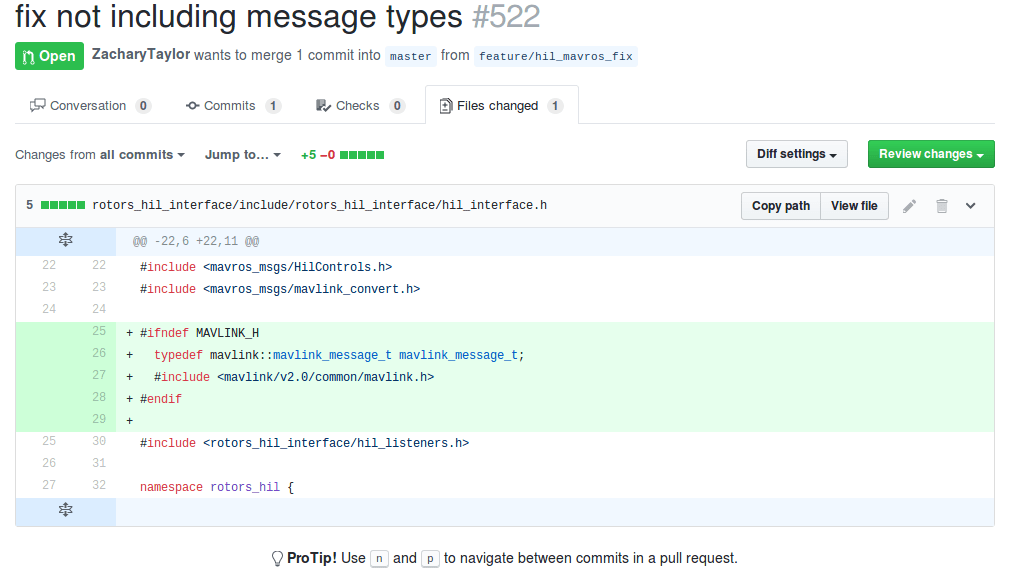Click the feature/hil_mavros_fix branch link
1017x583 pixels.
tap(555, 56)
